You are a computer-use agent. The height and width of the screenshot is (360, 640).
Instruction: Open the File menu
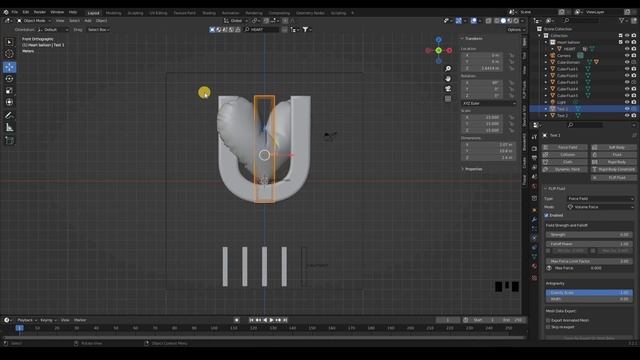click(15, 12)
